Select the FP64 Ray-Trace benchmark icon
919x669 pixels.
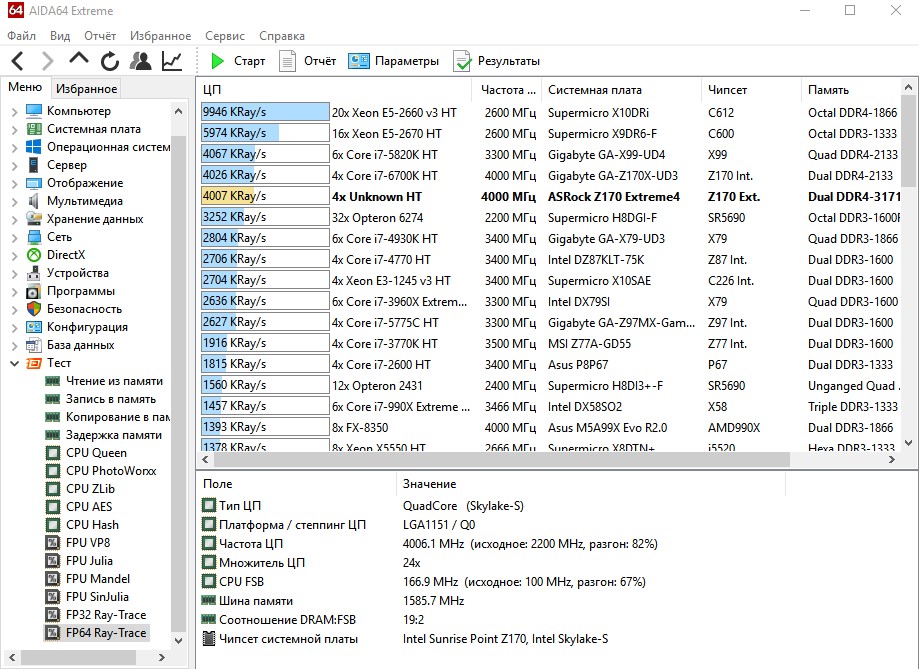[x=53, y=633]
